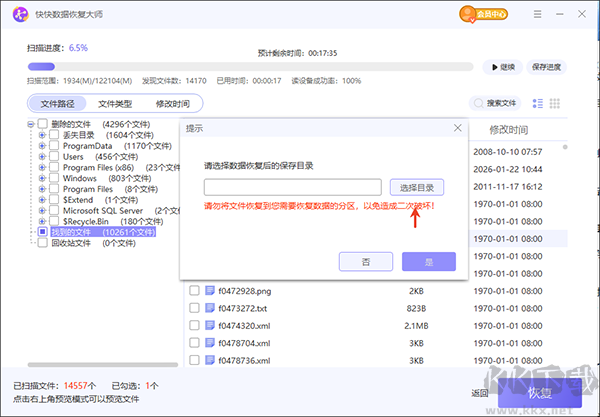Tick checkbox for 丢失目录
The height and width of the screenshot is (417, 600).
pyautogui.click(x=54, y=135)
